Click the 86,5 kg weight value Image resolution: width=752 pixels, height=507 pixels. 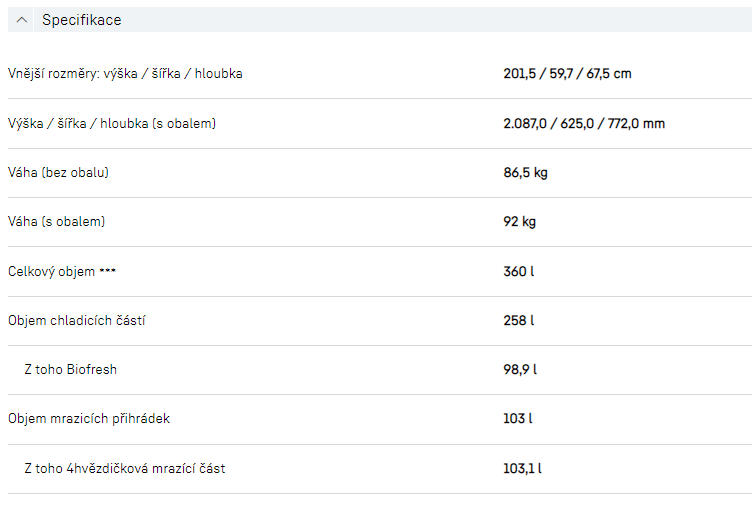[x=525, y=173]
